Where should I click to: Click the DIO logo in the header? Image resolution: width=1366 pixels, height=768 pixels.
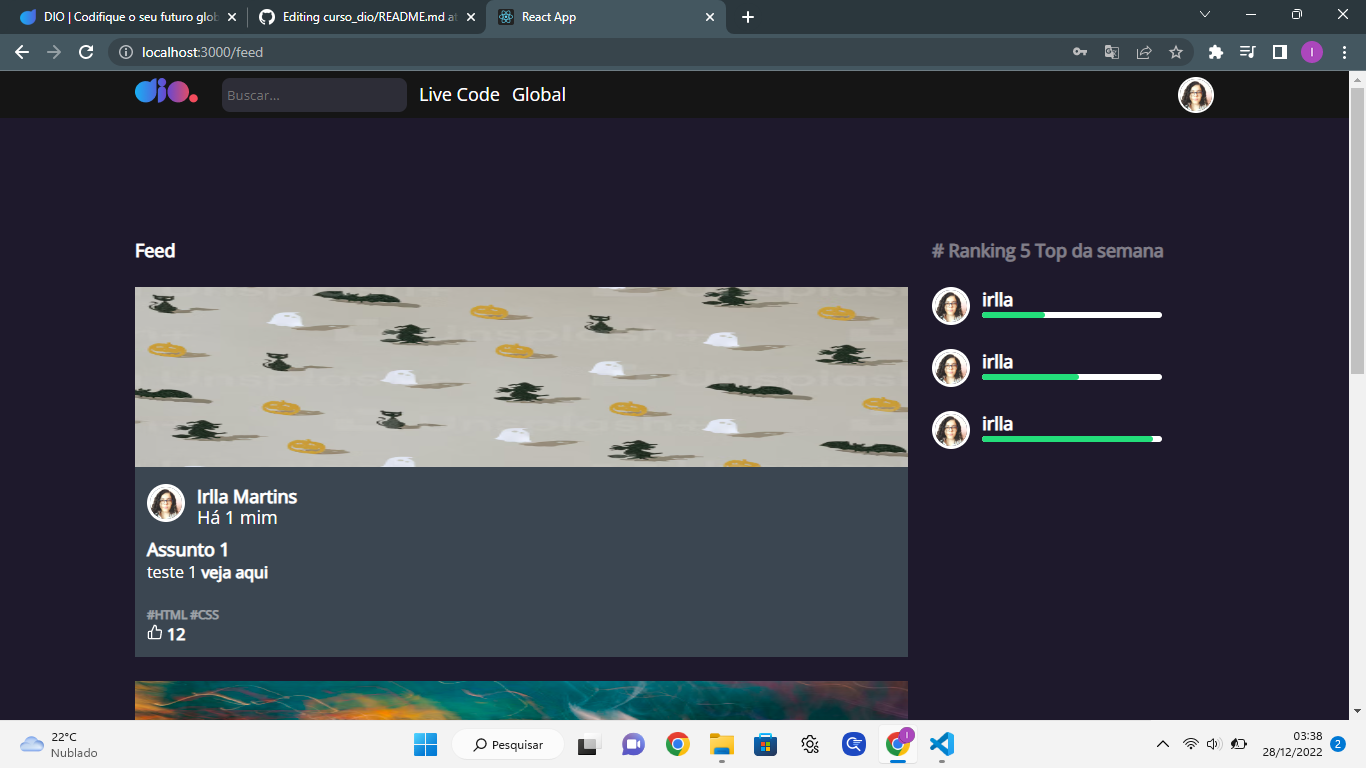point(166,92)
